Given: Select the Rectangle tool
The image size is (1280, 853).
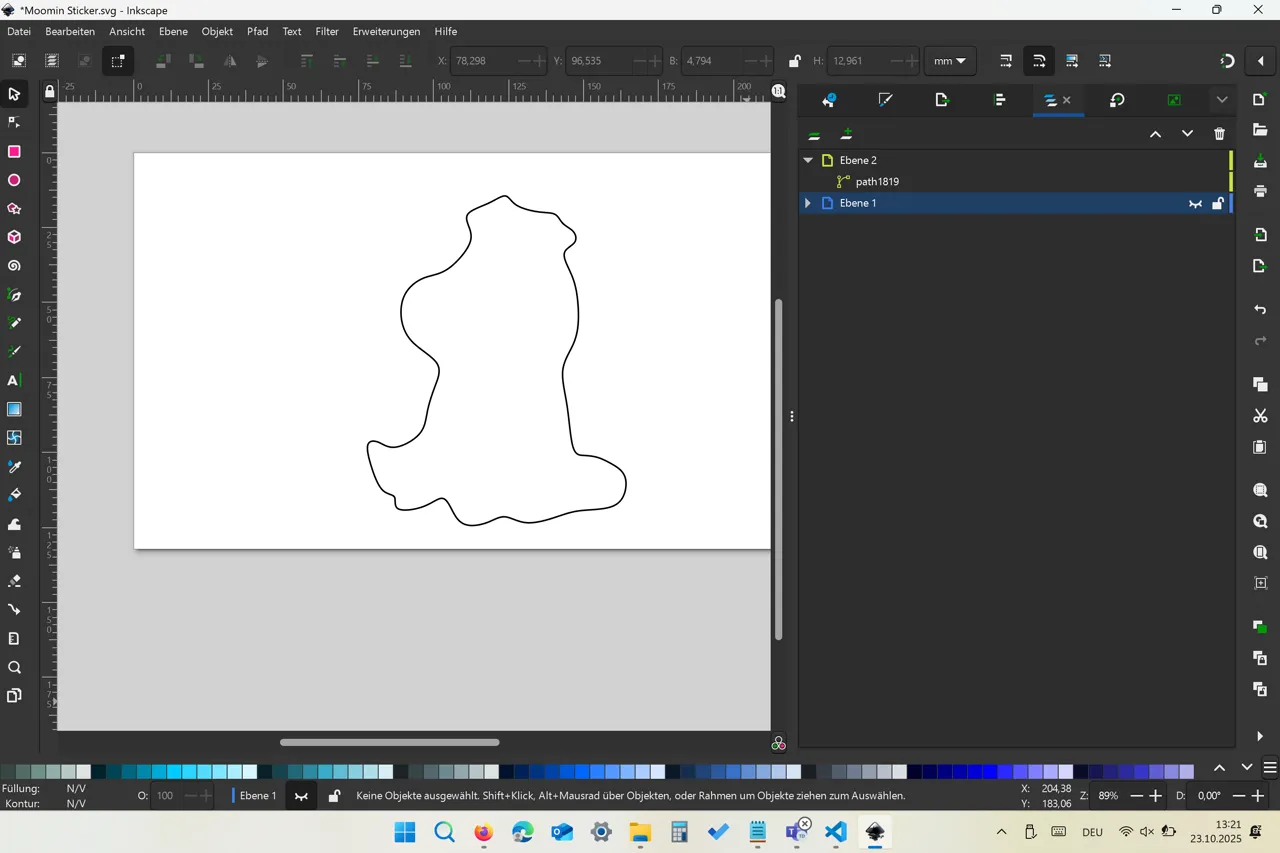Looking at the screenshot, I should 14,152.
